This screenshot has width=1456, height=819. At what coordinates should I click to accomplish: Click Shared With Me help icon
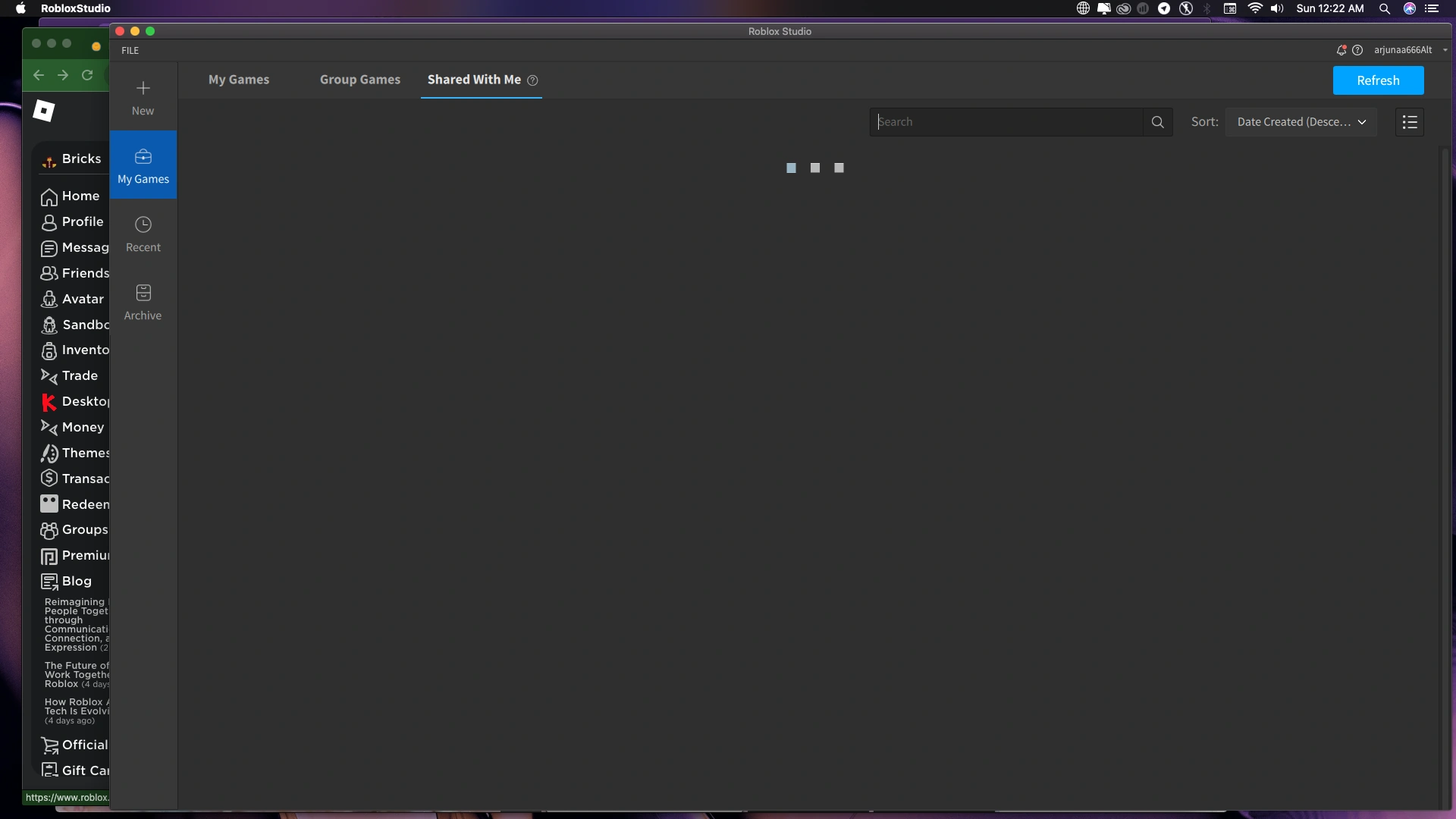click(x=532, y=80)
